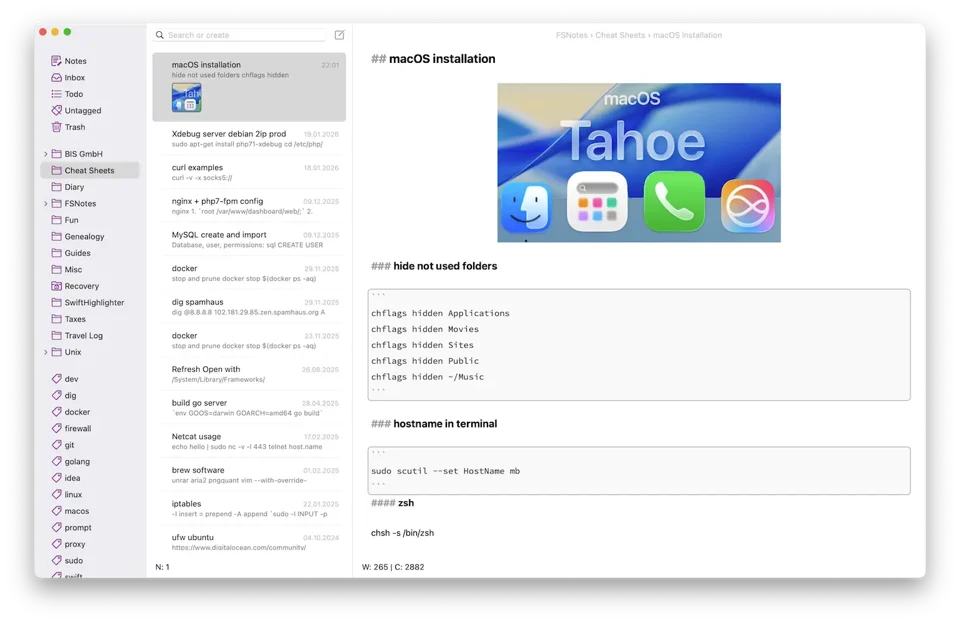Click the golang tag icon
The height and width of the screenshot is (623, 960).
coord(56,461)
